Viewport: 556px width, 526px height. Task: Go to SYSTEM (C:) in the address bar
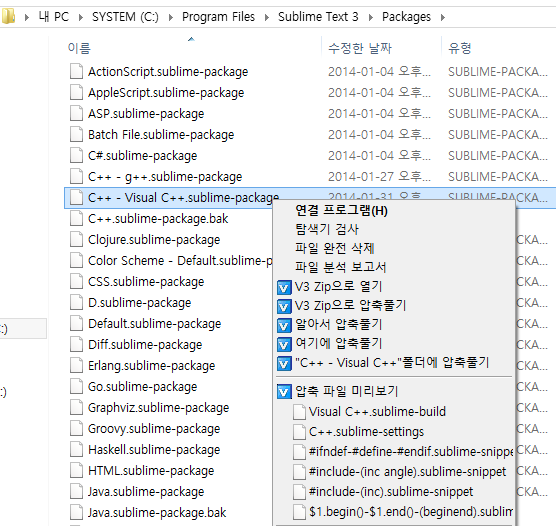point(125,17)
